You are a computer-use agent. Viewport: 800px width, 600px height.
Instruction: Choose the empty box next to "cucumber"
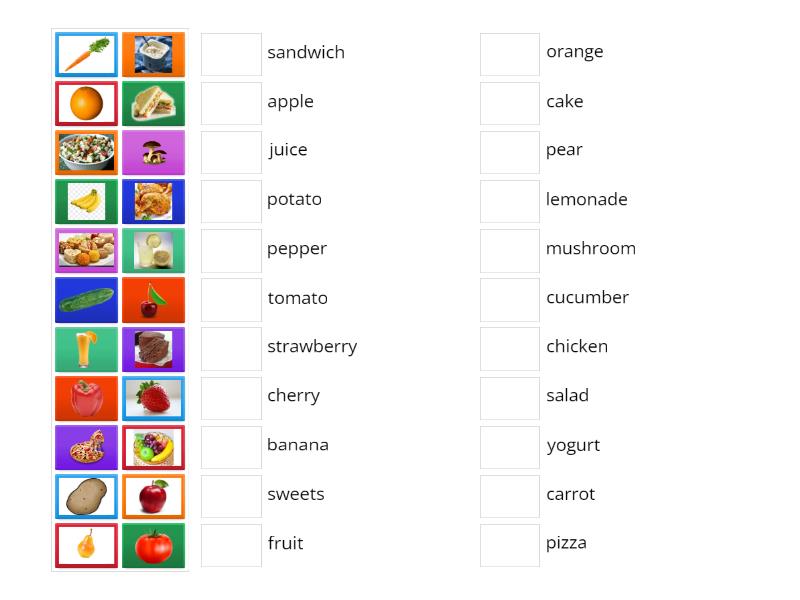coord(510,299)
